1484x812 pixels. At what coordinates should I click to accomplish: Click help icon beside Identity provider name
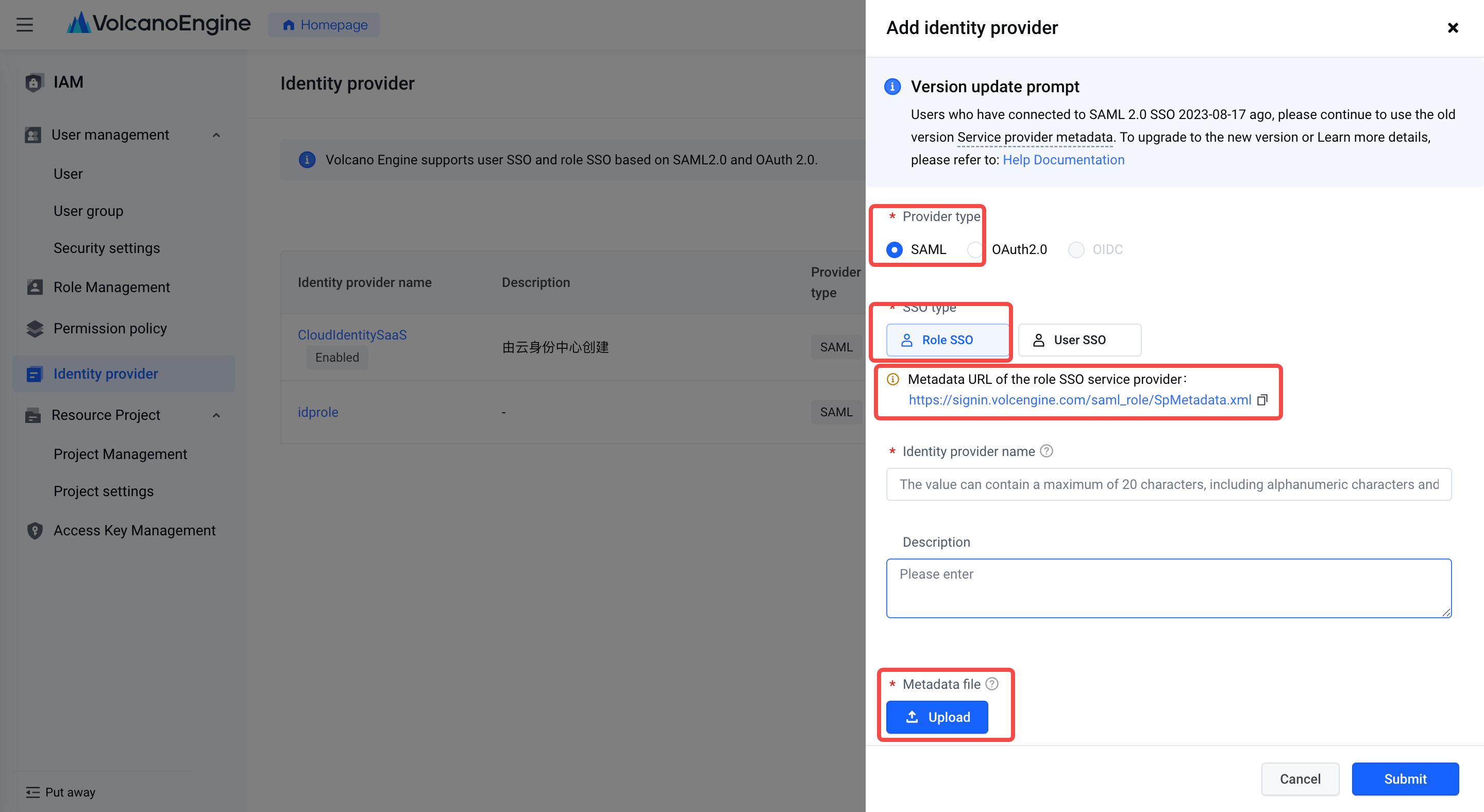1046,451
